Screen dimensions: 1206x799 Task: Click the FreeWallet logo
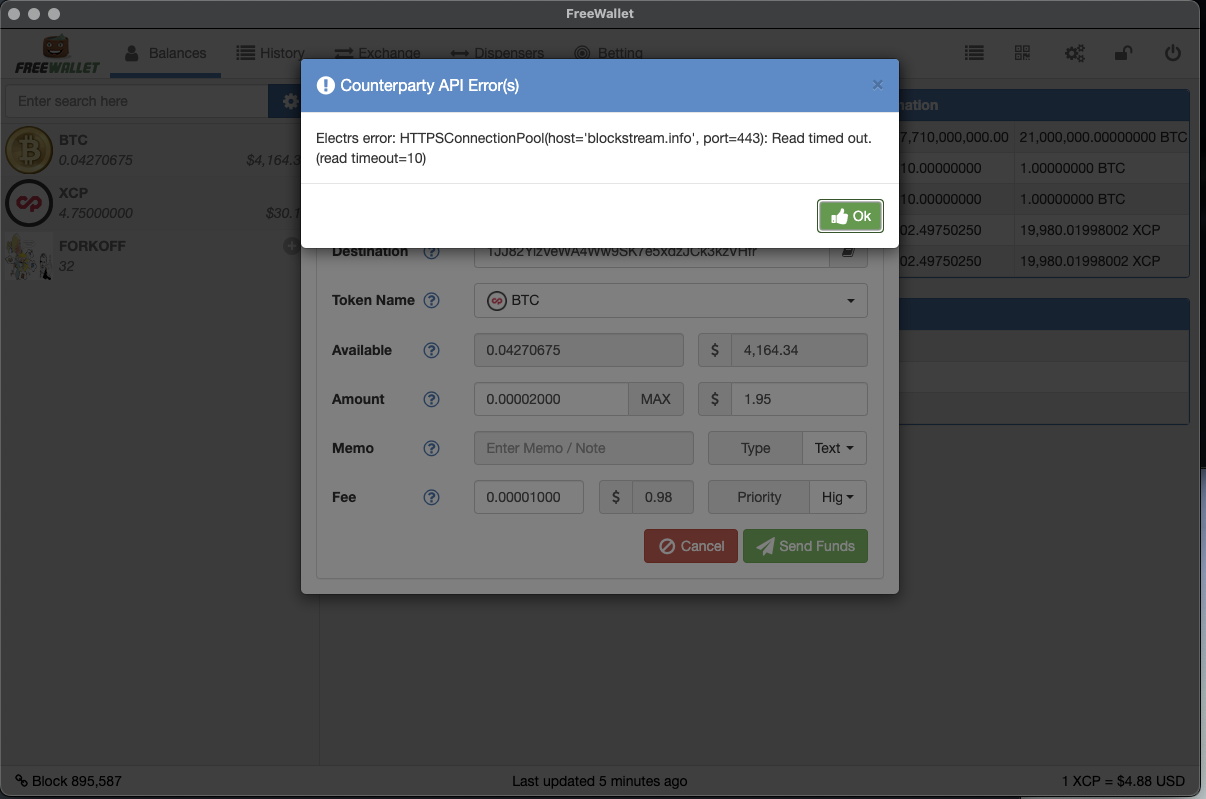point(57,55)
